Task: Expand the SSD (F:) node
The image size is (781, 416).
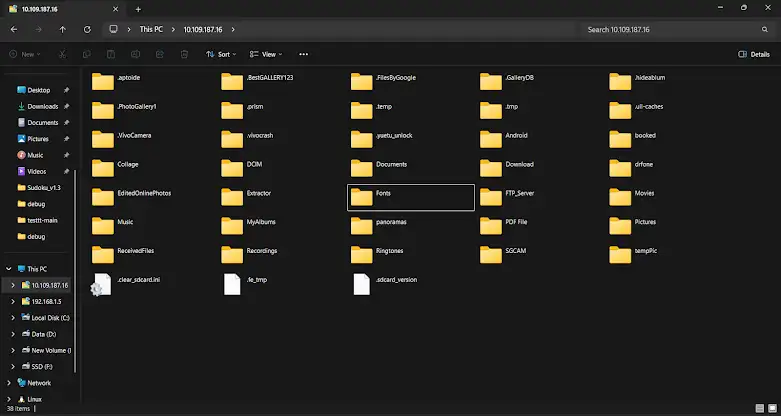Action: tap(13, 367)
